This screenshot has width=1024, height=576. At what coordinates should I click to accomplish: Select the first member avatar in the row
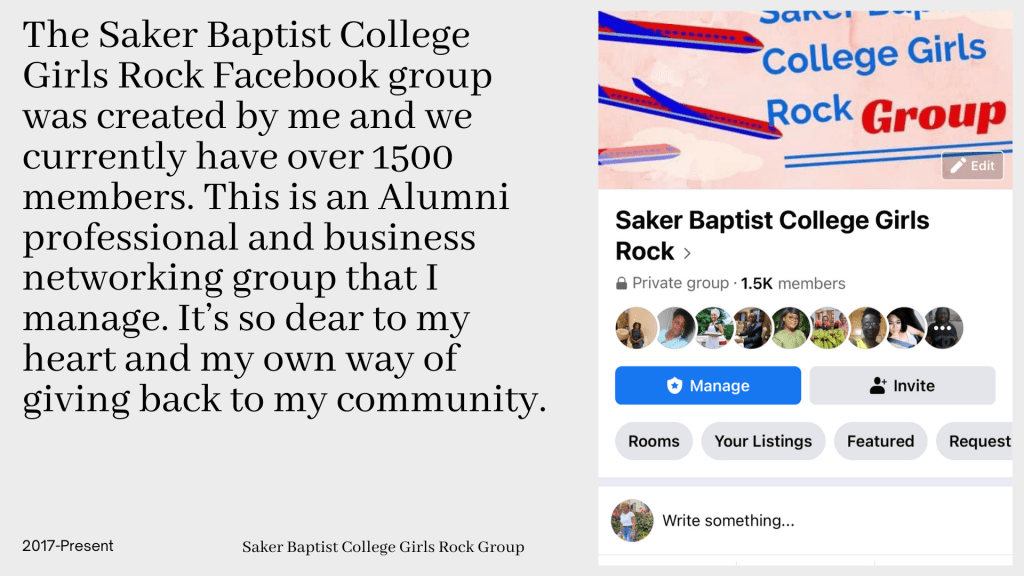pyautogui.click(x=636, y=328)
